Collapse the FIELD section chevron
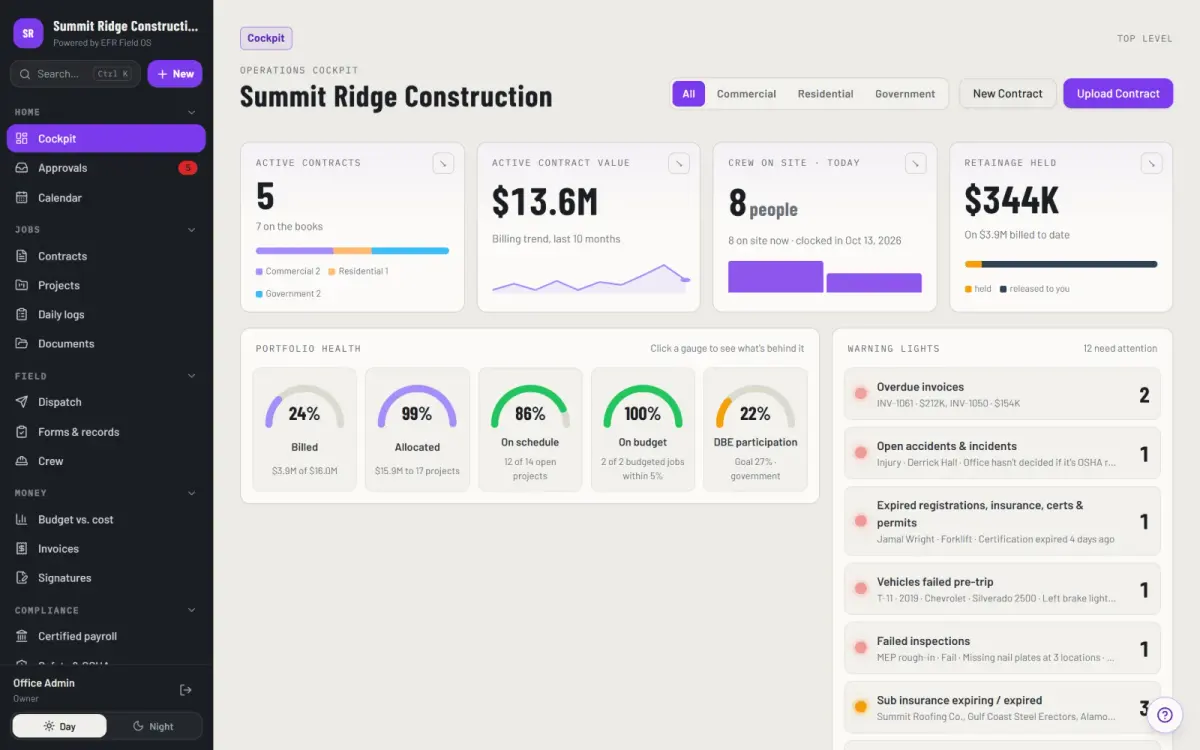Screen dimensions: 1200x750 coord(192,376)
